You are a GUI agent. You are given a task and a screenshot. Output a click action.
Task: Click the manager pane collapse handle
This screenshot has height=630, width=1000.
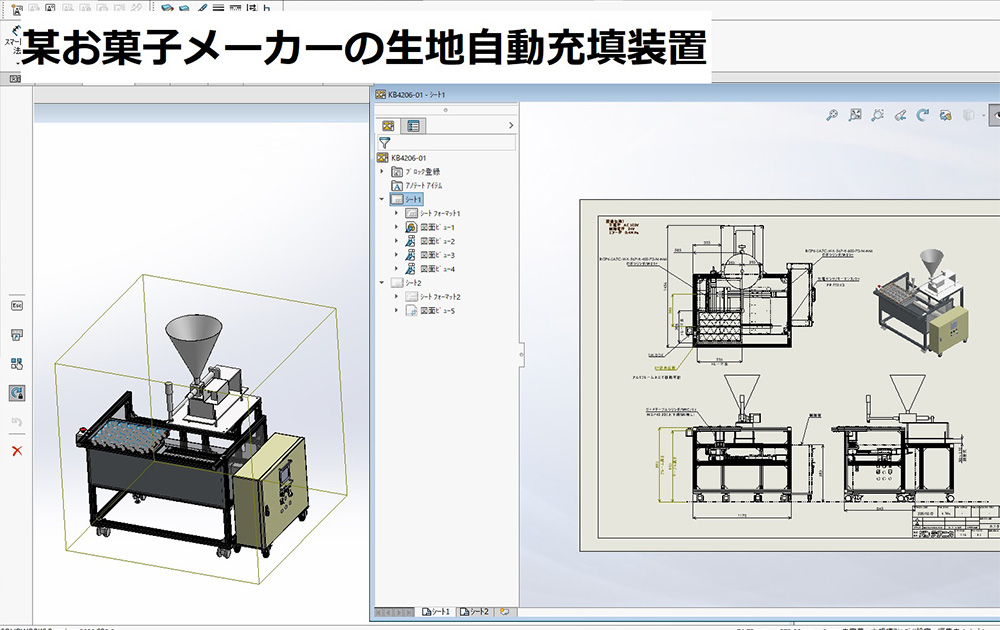coord(521,354)
